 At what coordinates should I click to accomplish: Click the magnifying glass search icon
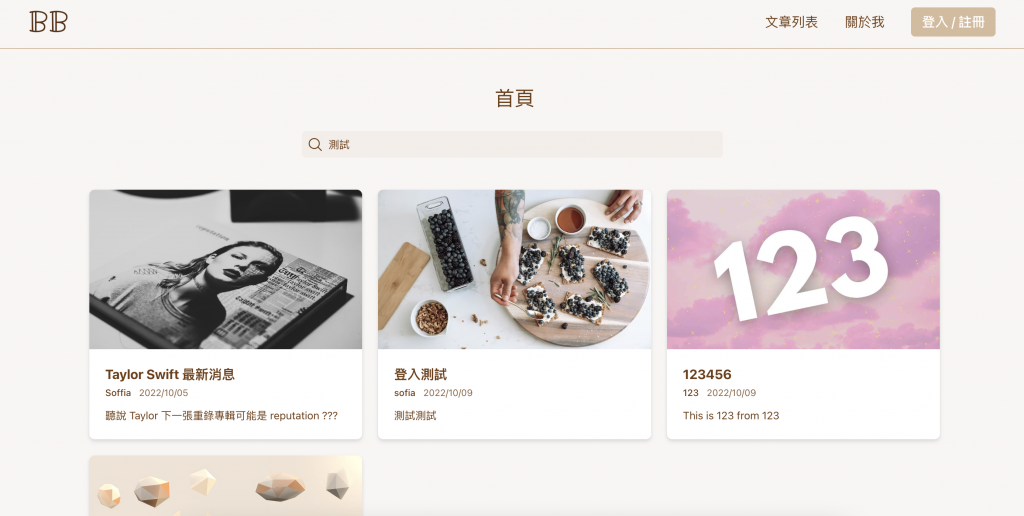coord(315,144)
